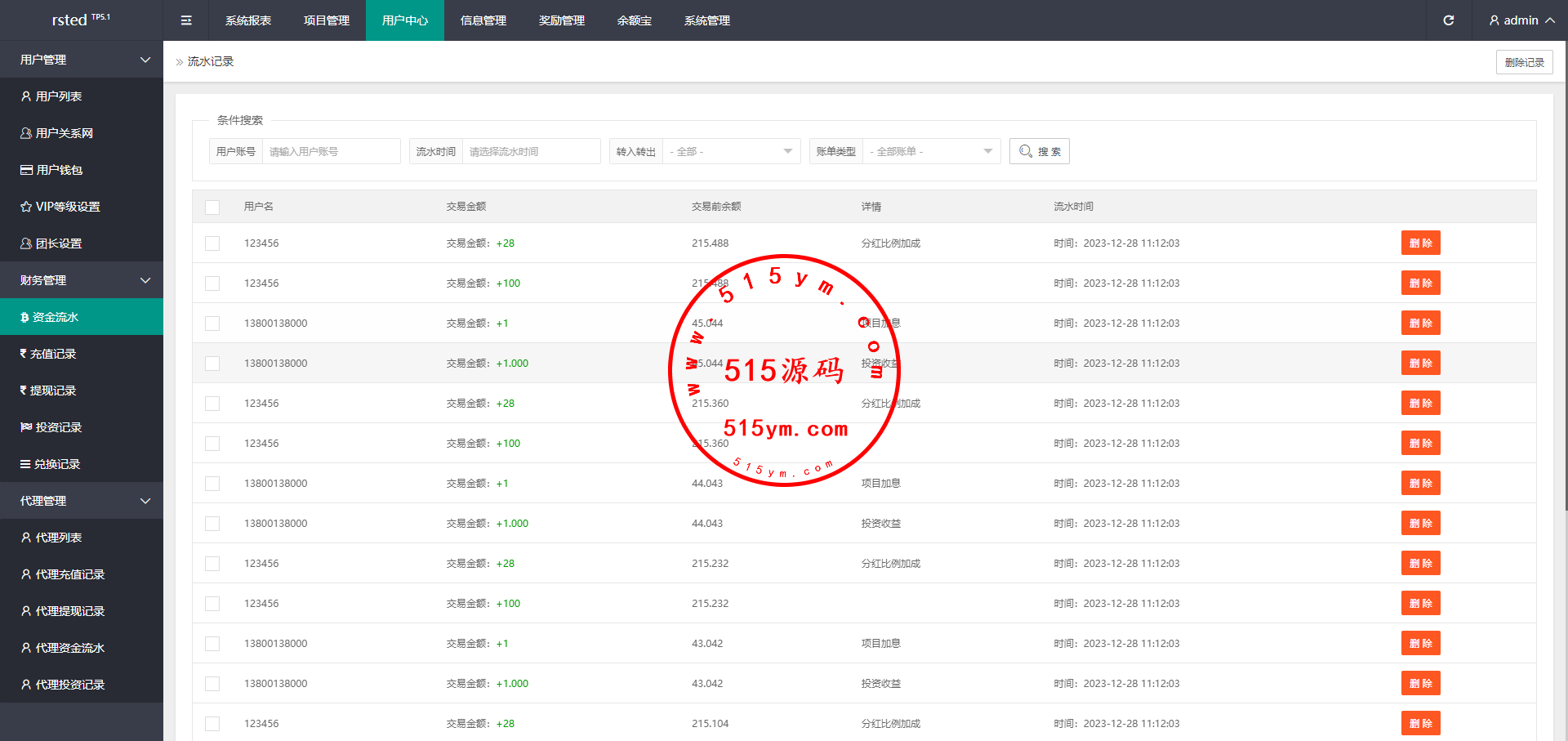This screenshot has height=741, width=1568.
Task: Click the magnifier 搜索 search button
Action: click(1039, 151)
